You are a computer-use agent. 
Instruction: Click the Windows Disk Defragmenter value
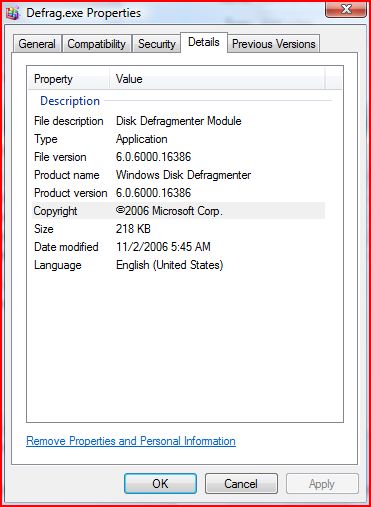click(183, 175)
